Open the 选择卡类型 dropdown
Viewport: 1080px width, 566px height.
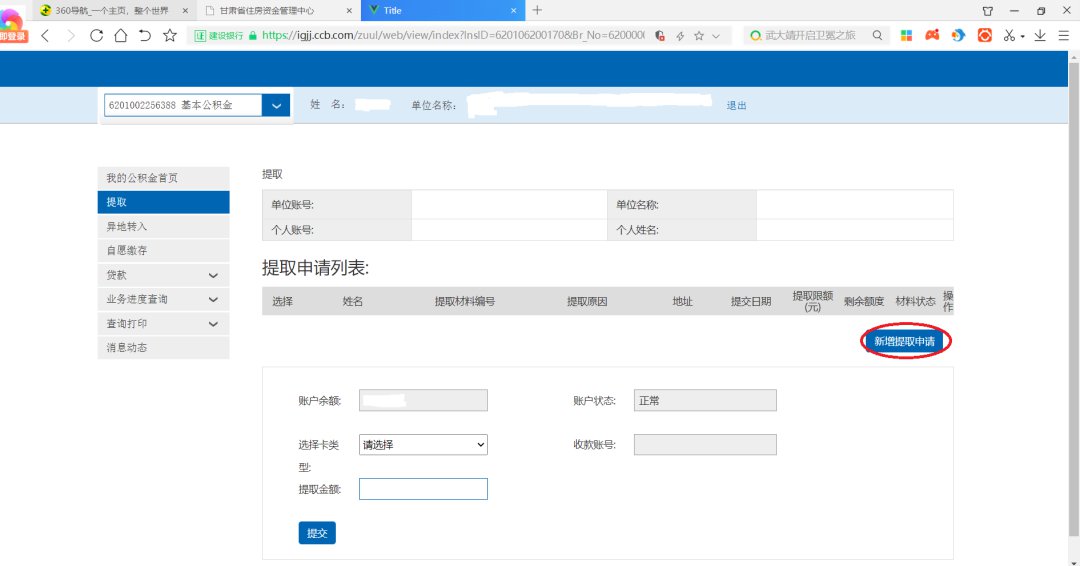click(423, 445)
